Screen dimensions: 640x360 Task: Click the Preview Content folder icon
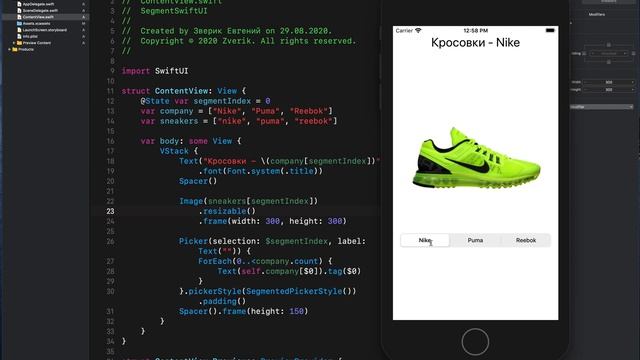(x=19, y=43)
